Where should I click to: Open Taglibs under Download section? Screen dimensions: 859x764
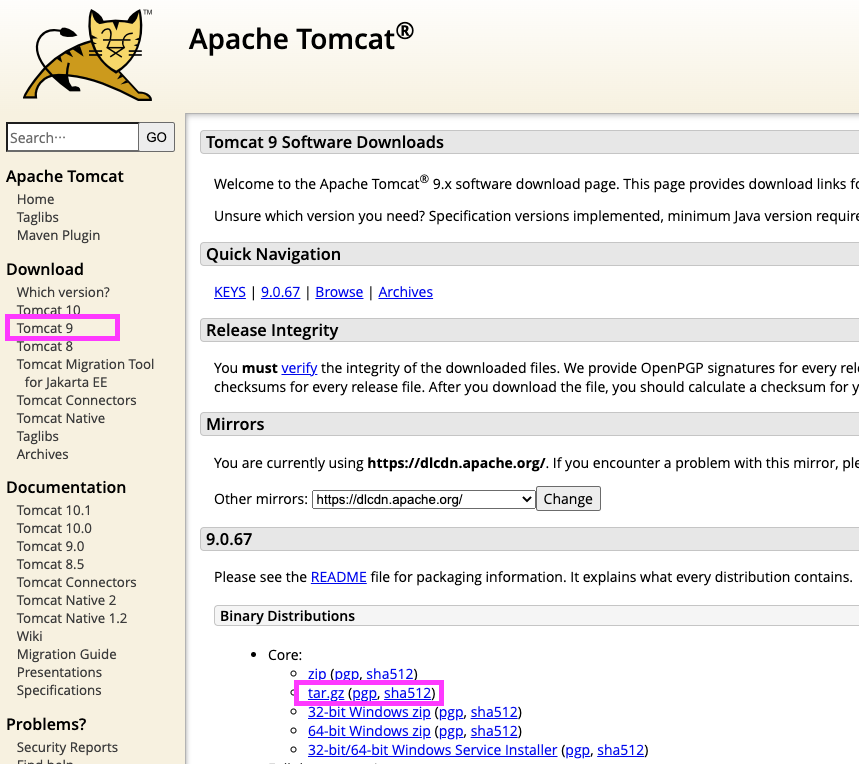(x=37, y=436)
